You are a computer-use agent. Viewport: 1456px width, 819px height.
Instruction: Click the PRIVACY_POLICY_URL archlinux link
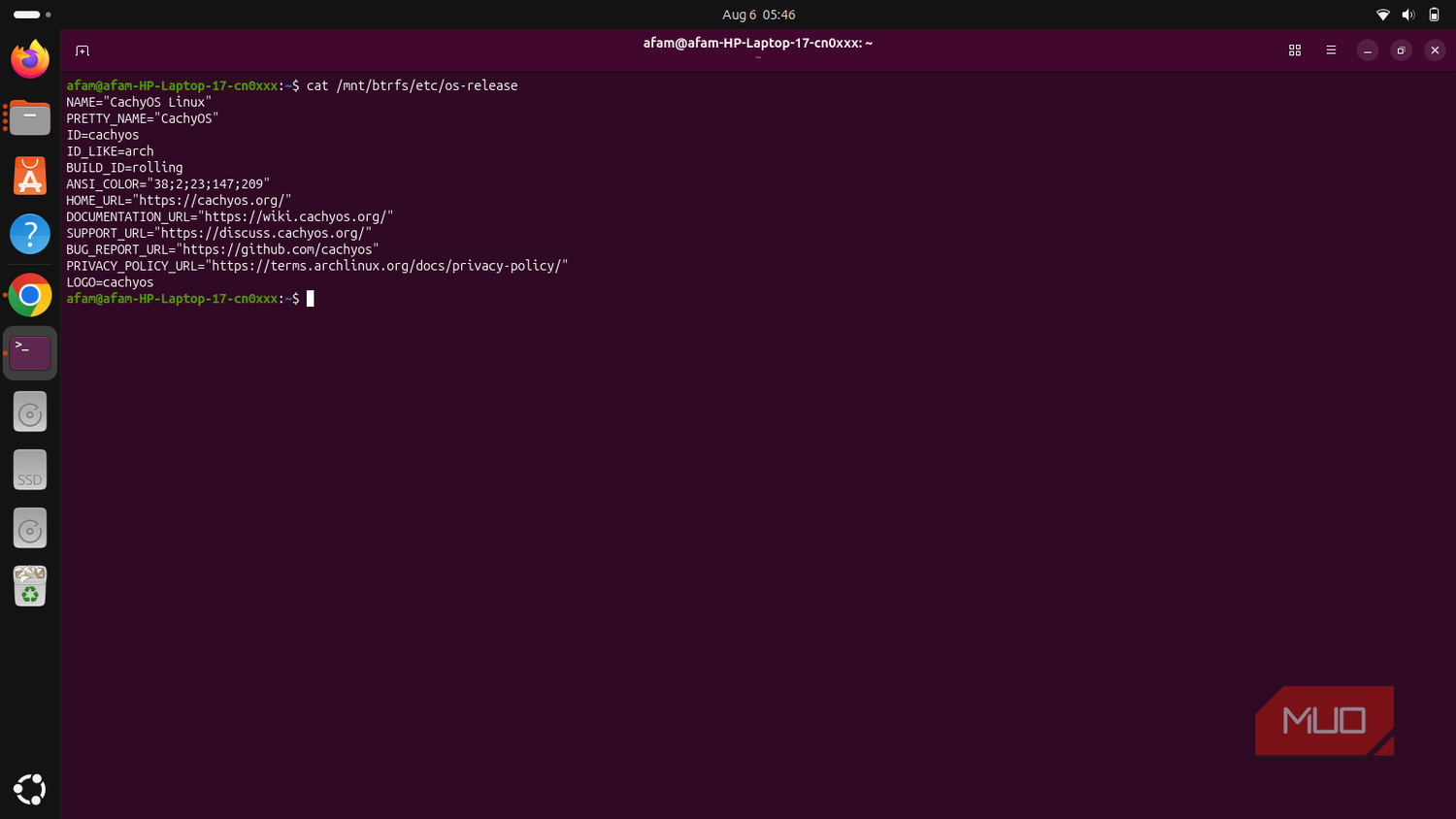coord(386,266)
